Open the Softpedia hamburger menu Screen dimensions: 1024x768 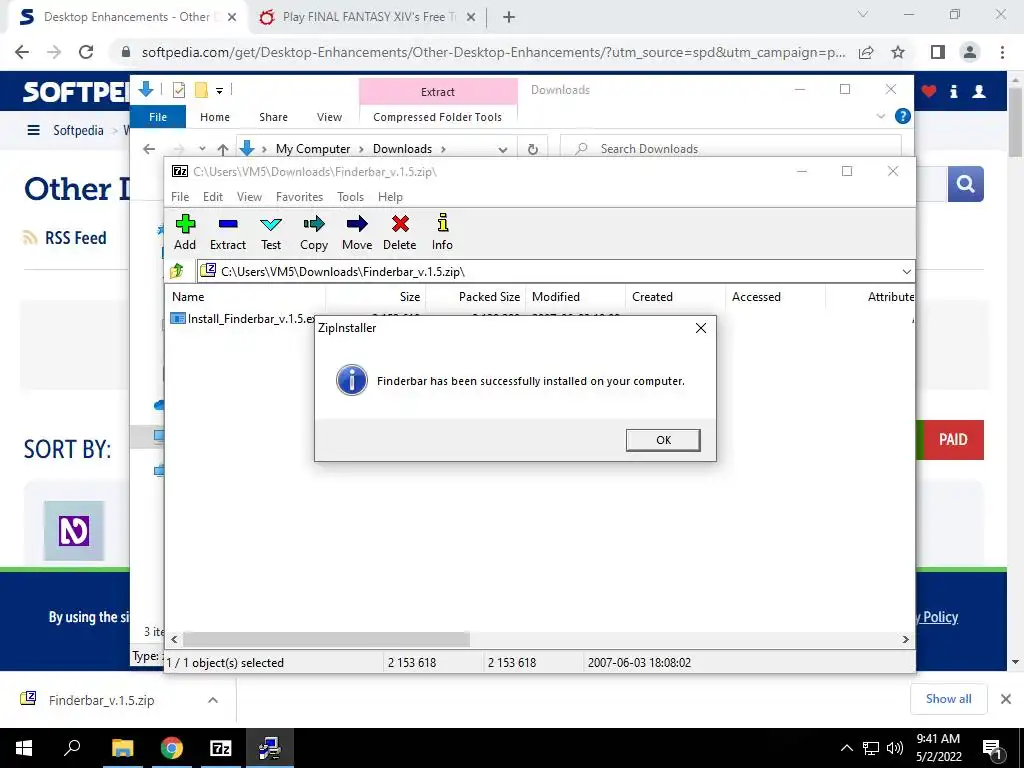pyautogui.click(x=33, y=131)
